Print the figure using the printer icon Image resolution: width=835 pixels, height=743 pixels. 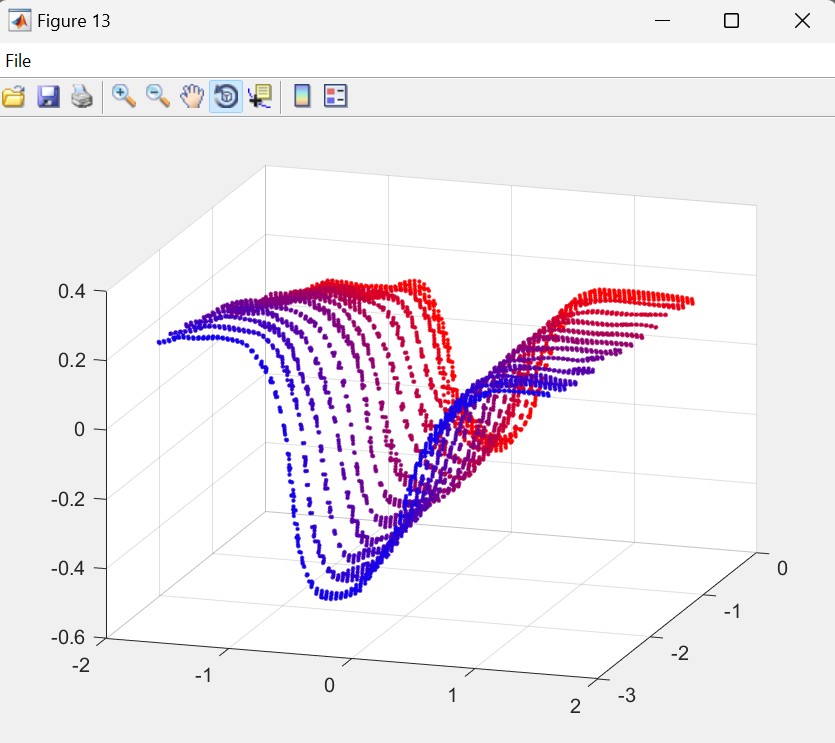click(x=81, y=97)
